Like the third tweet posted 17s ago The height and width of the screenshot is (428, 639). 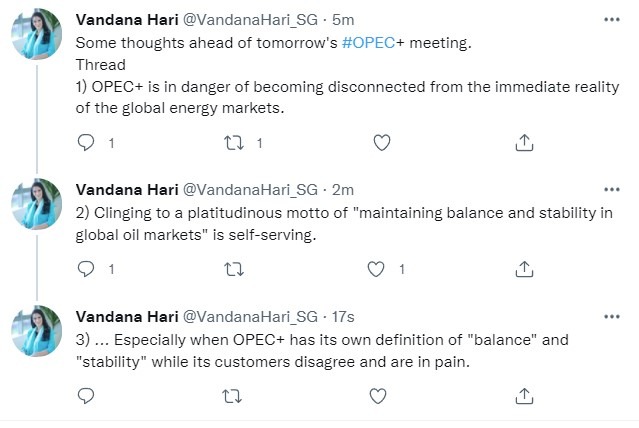pyautogui.click(x=380, y=395)
